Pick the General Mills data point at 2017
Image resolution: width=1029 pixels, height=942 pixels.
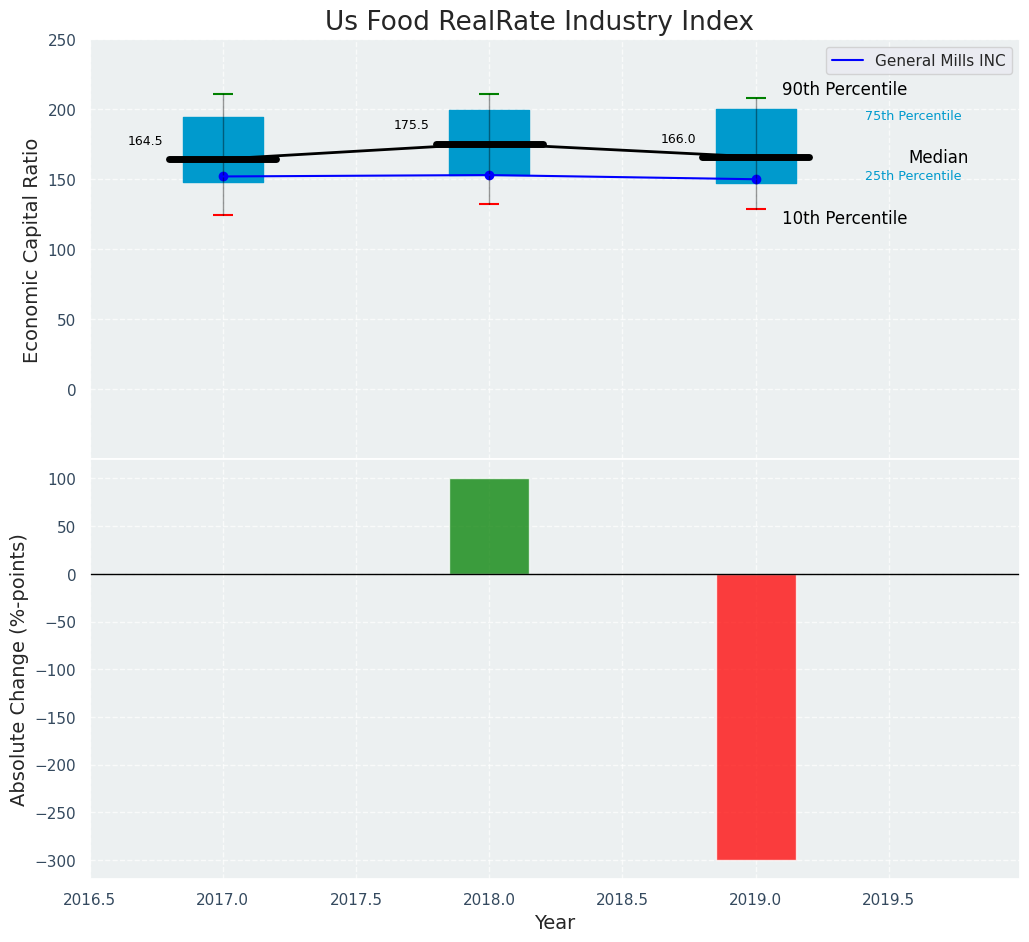[x=223, y=176]
